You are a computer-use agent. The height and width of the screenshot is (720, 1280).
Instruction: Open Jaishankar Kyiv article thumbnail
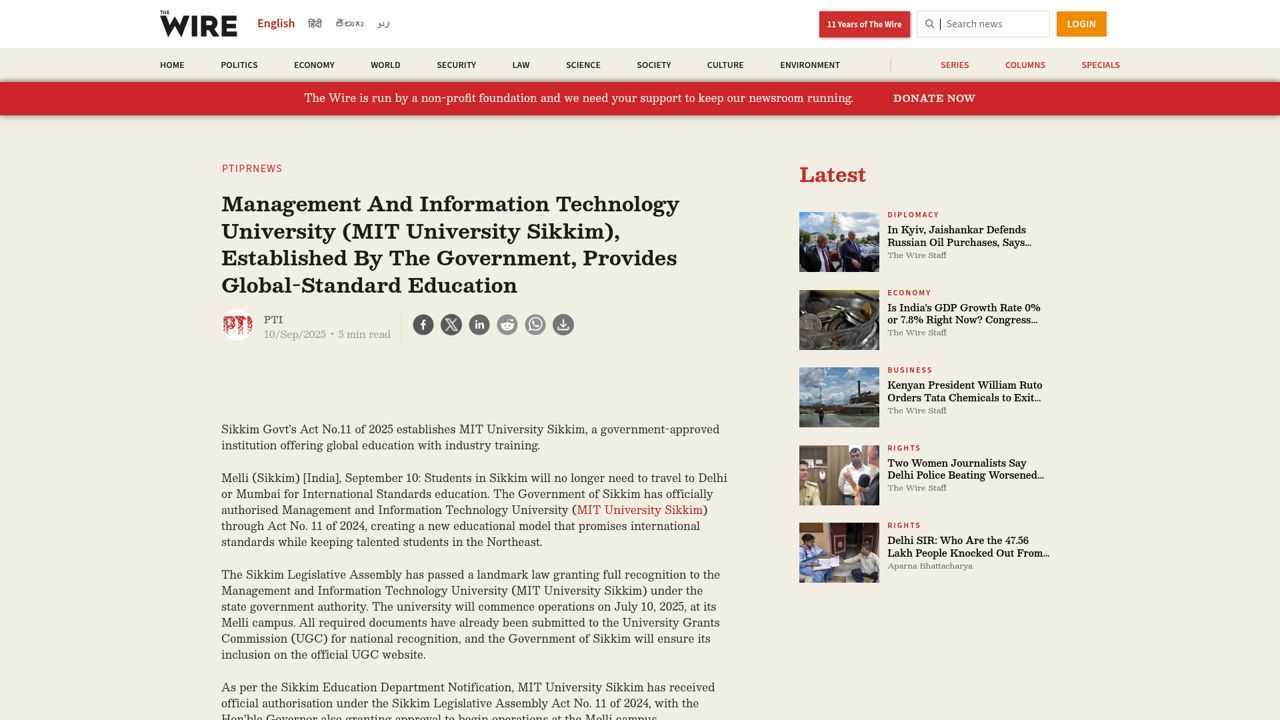point(839,242)
